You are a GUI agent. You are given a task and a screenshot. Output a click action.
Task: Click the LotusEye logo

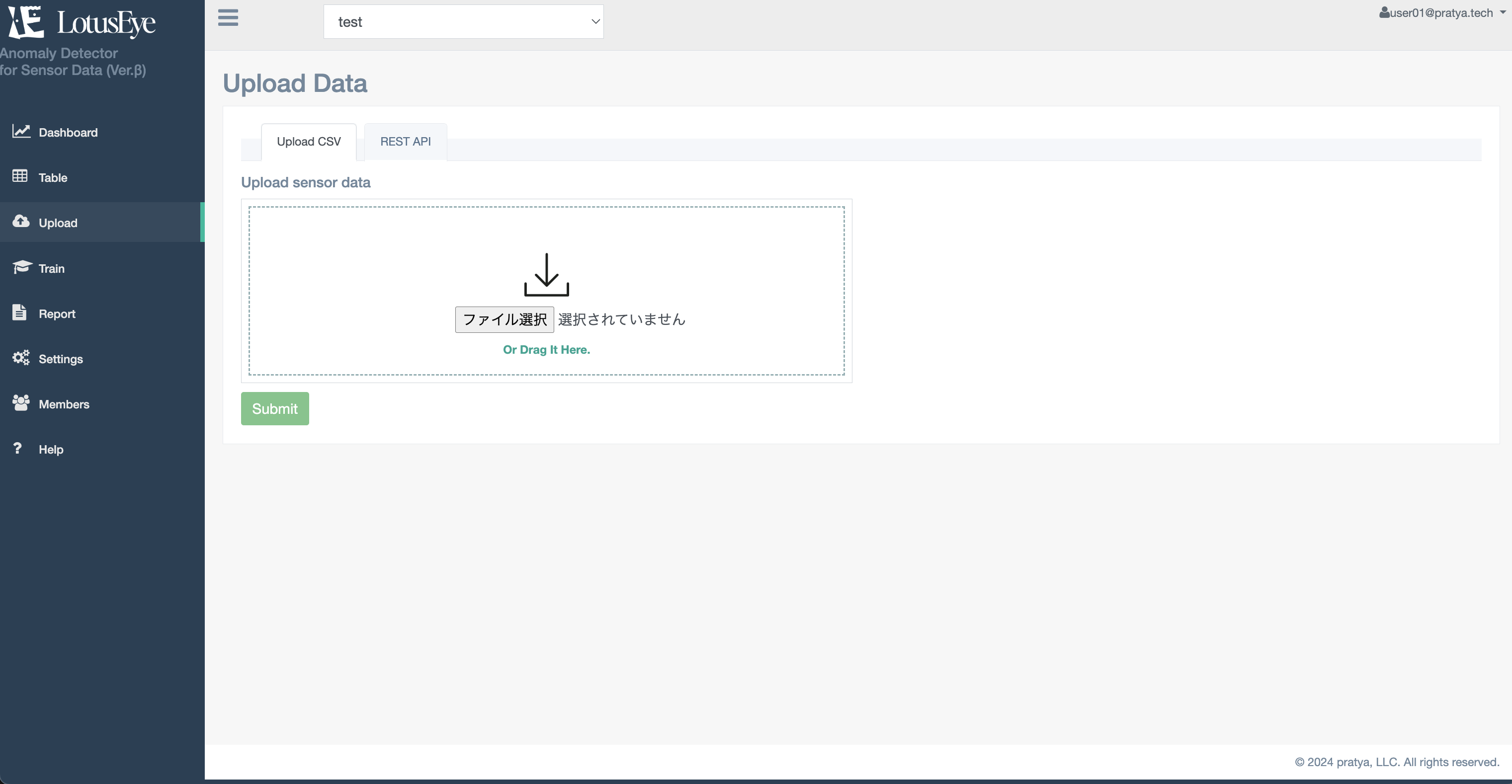82,22
